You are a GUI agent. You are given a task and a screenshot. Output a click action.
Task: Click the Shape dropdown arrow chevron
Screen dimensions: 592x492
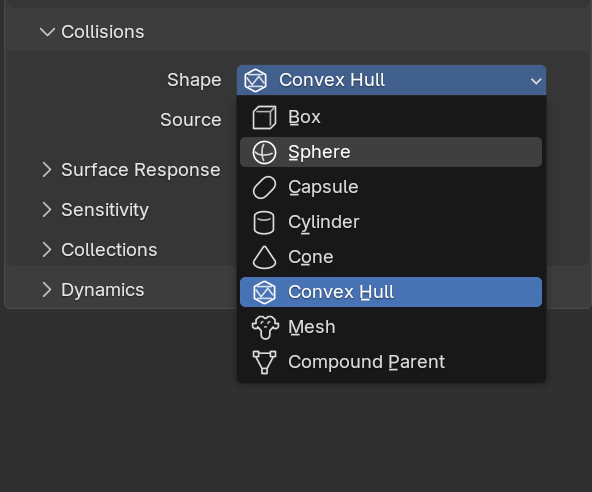point(536,81)
